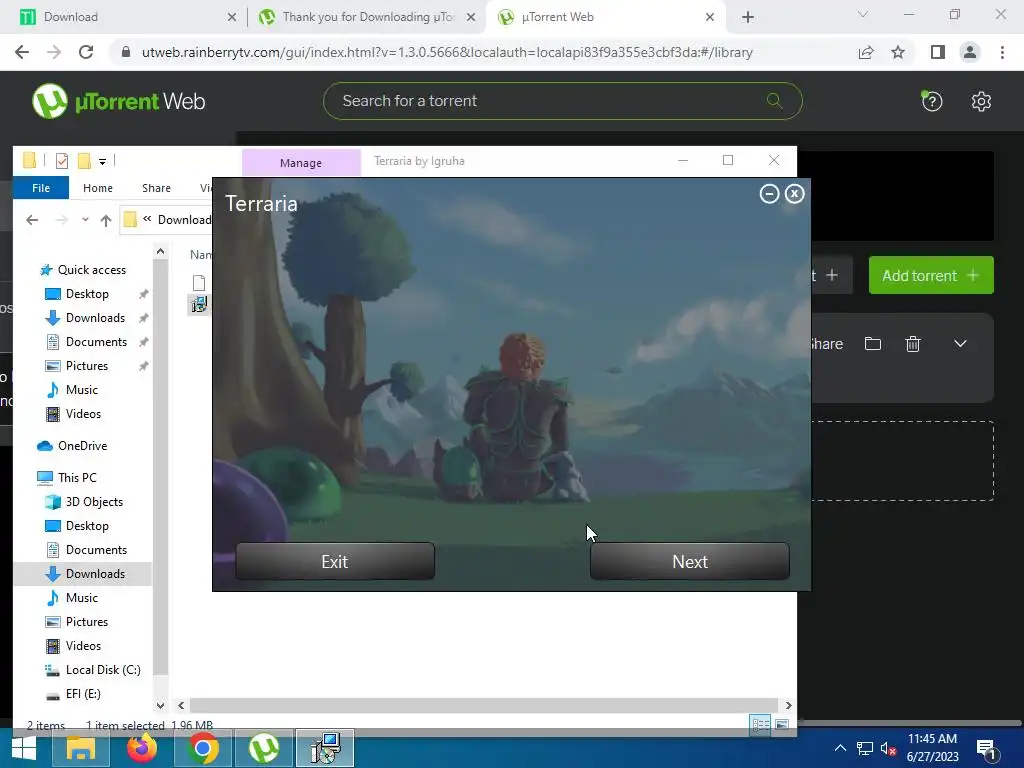Click the search magnifier icon in µTorrent Web

tap(775, 101)
